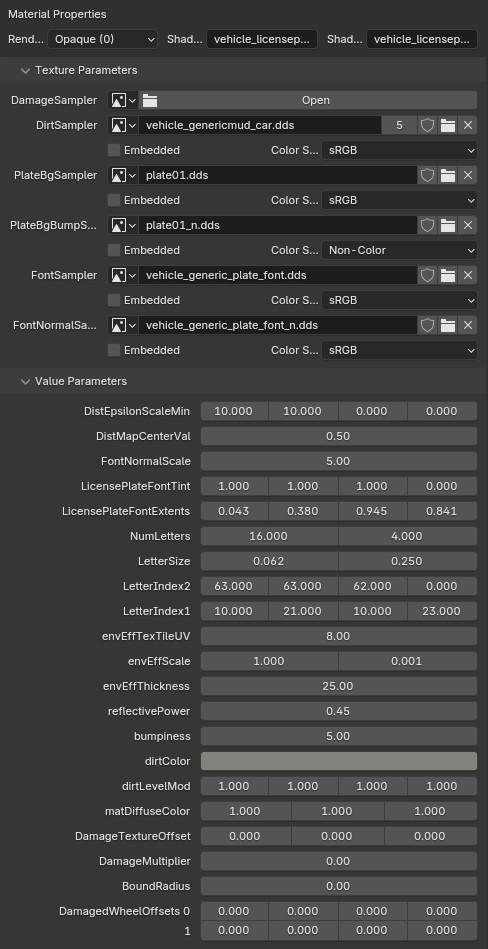Enable Embedded checkbox under DirtSampler
488x949 pixels.
114,150
